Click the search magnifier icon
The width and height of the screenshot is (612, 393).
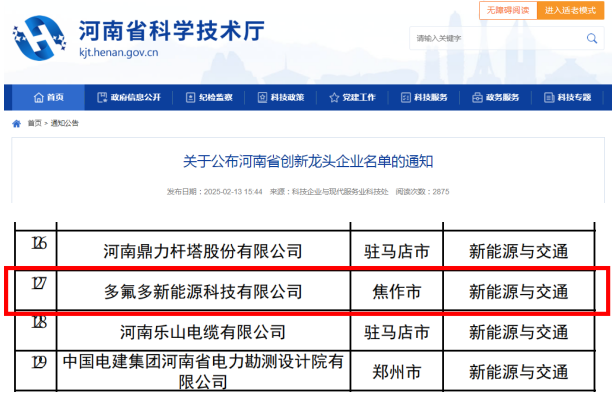tap(592, 38)
